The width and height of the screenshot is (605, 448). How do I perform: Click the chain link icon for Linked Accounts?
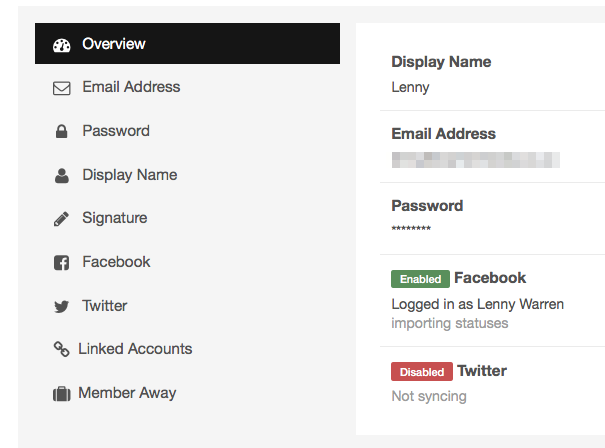coord(61,349)
